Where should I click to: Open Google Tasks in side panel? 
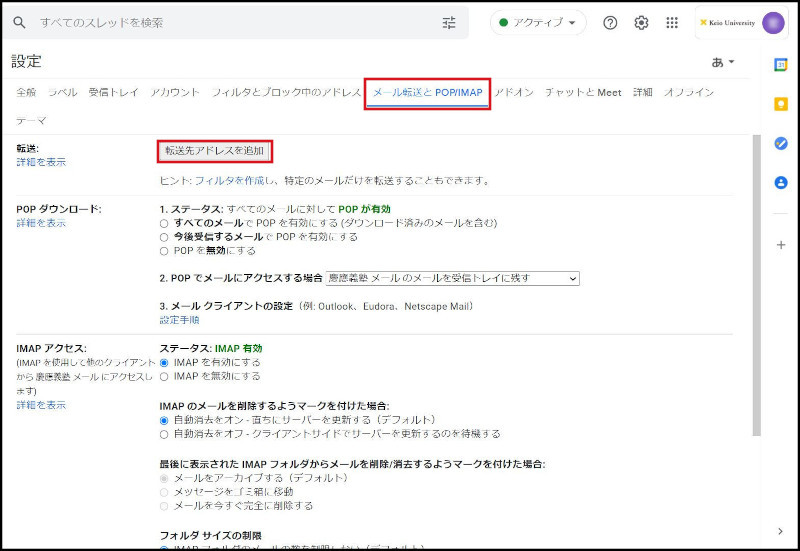[x=780, y=143]
